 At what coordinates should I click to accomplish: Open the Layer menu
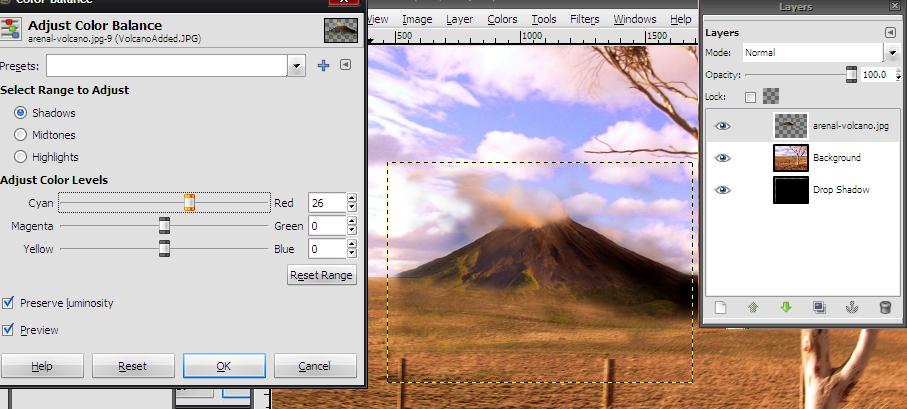coord(460,19)
